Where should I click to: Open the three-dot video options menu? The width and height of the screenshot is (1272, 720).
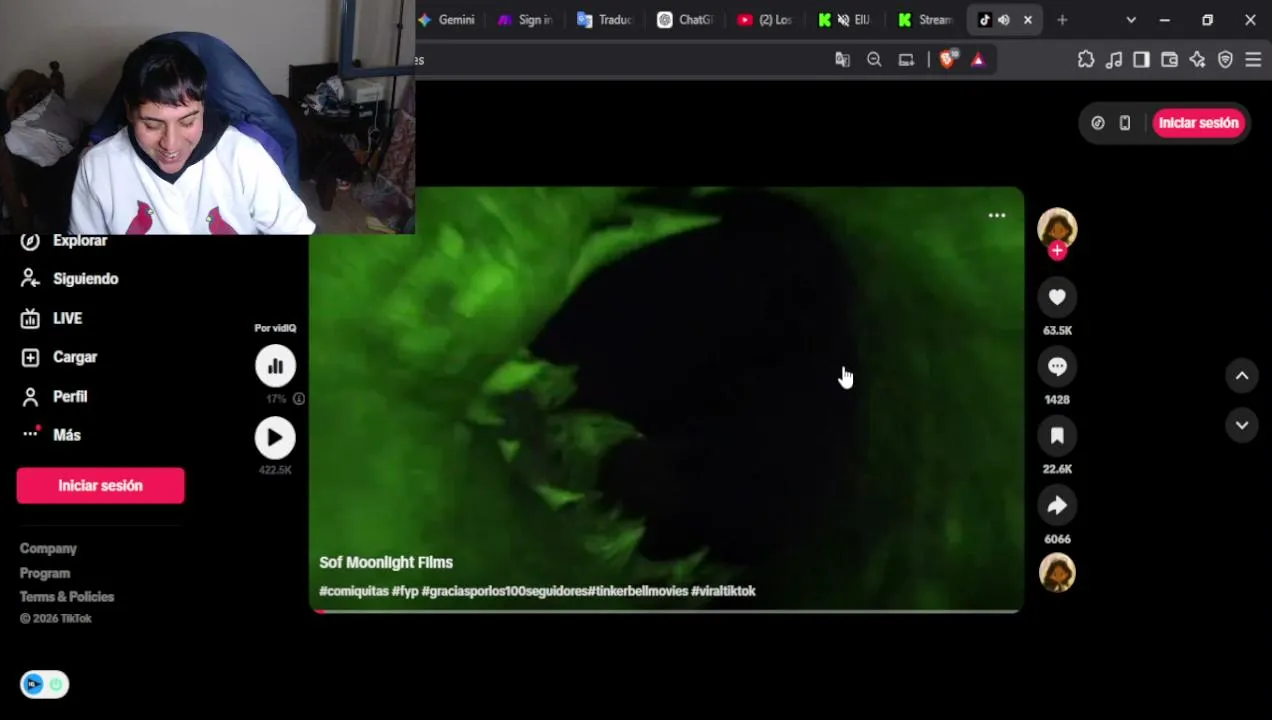[x=997, y=215]
